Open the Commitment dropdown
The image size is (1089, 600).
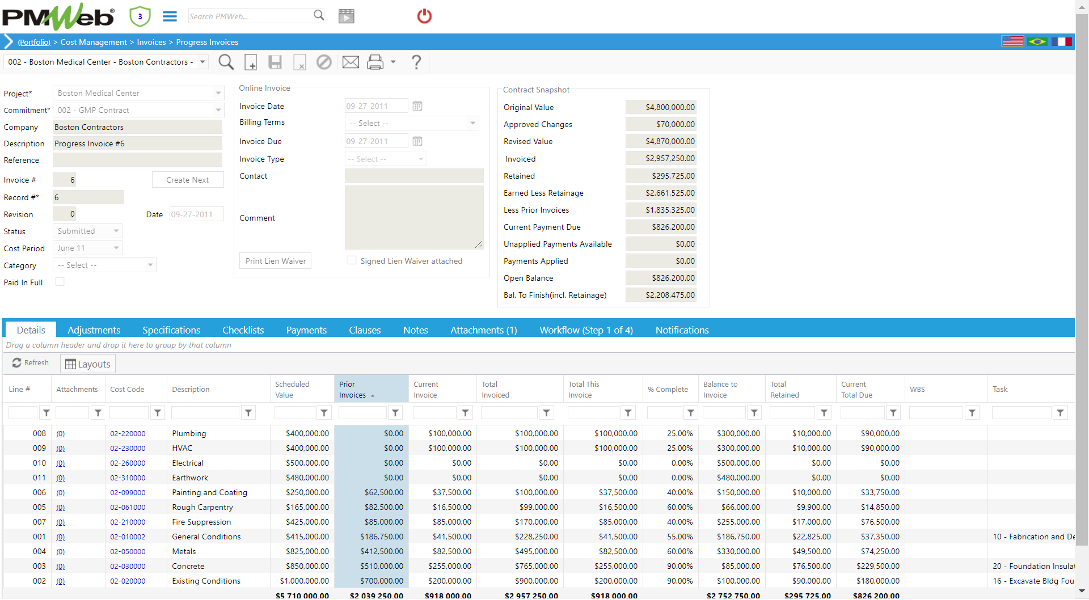(218, 110)
